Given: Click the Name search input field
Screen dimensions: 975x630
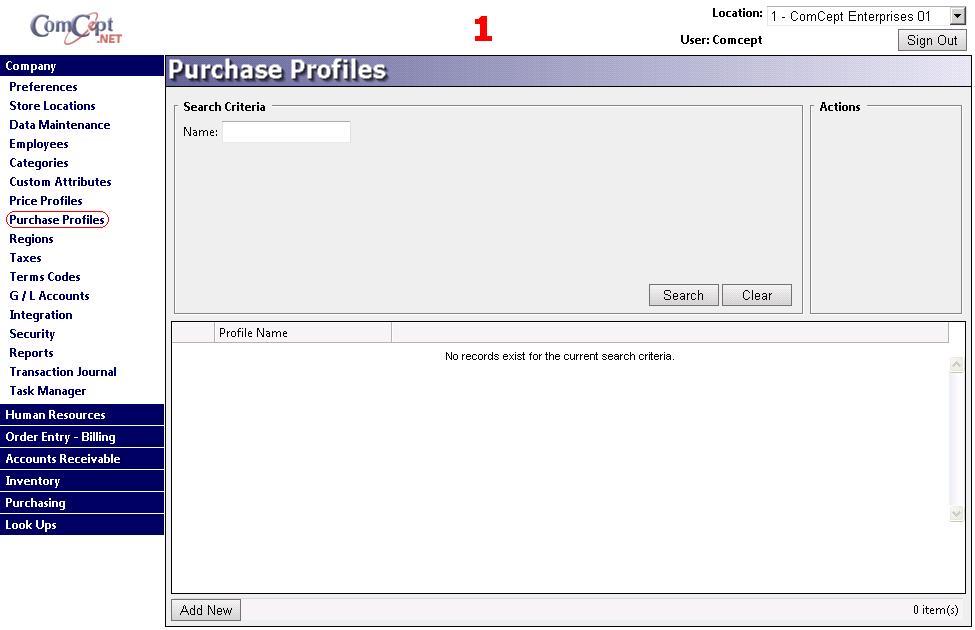Looking at the screenshot, I should click(286, 132).
